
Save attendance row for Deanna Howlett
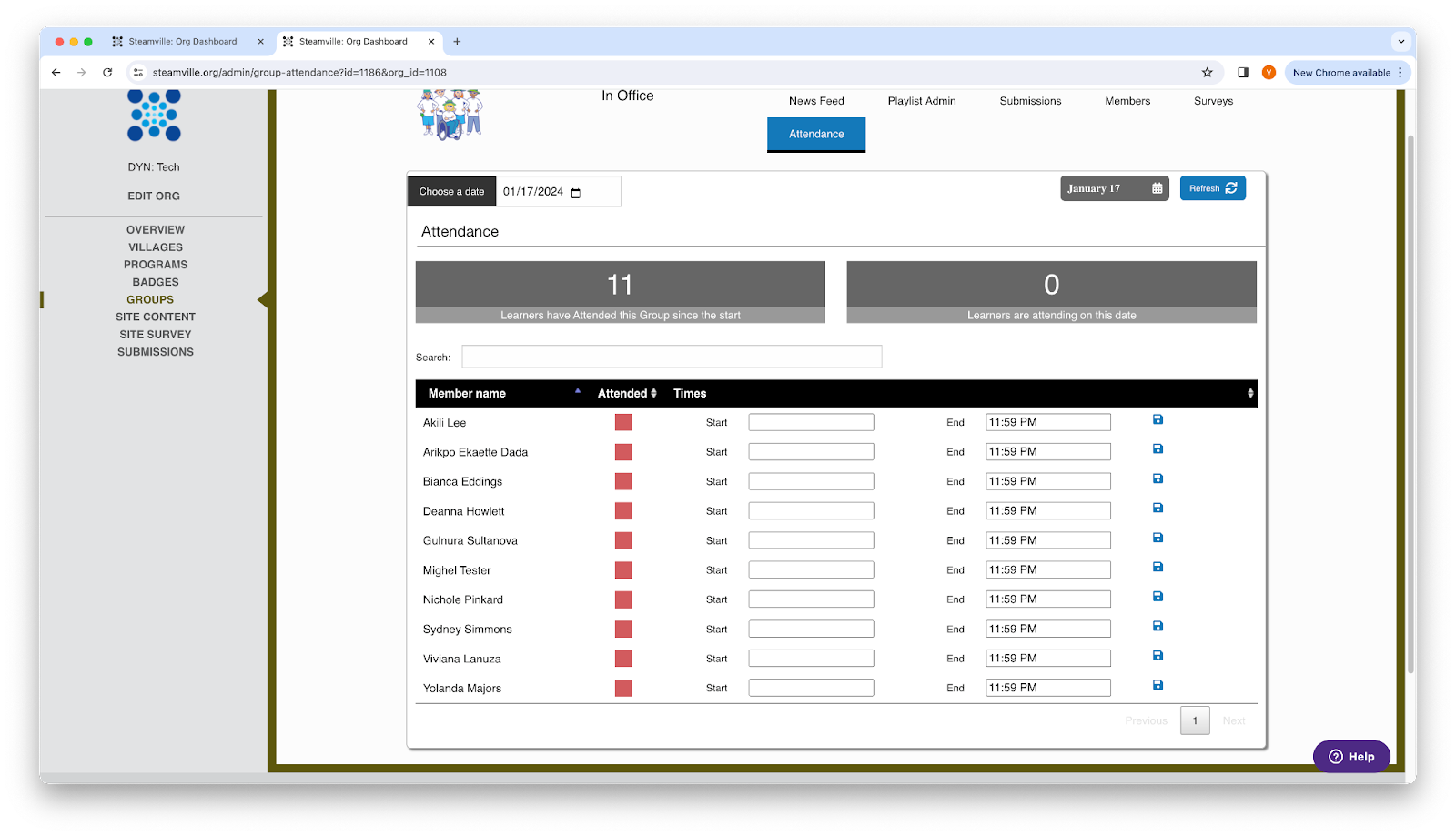pyautogui.click(x=1158, y=508)
